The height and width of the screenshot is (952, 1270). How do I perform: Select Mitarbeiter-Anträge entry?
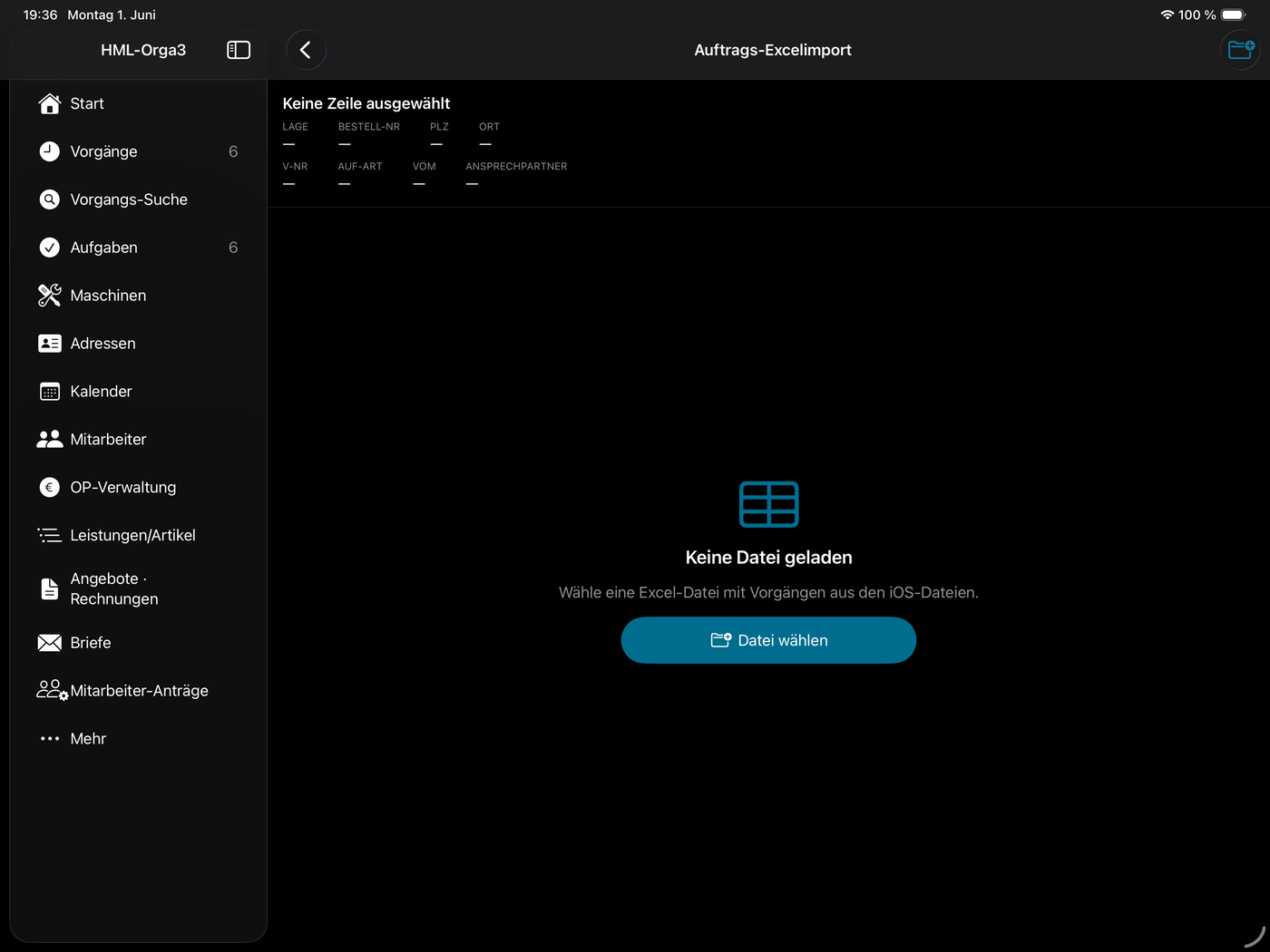(x=139, y=691)
